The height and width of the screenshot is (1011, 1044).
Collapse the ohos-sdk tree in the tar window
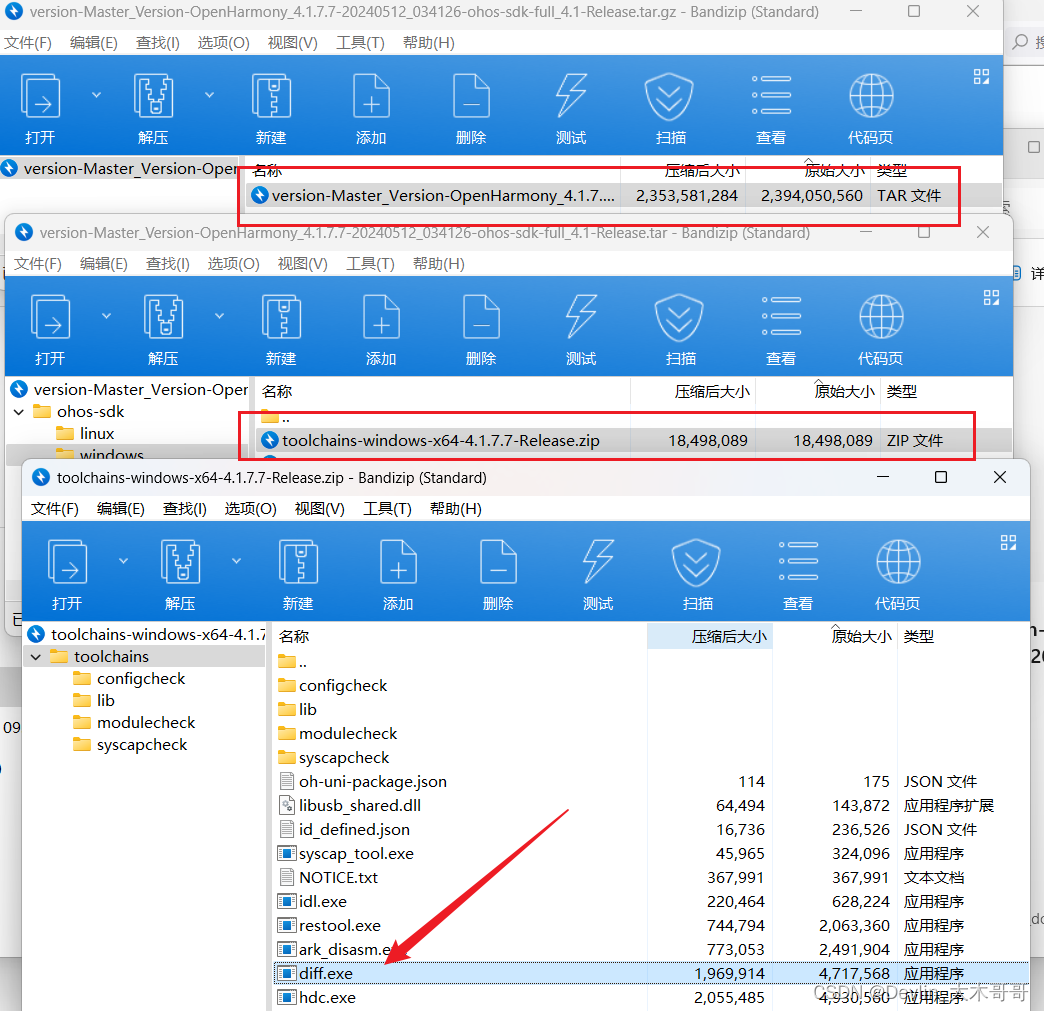coord(19,411)
